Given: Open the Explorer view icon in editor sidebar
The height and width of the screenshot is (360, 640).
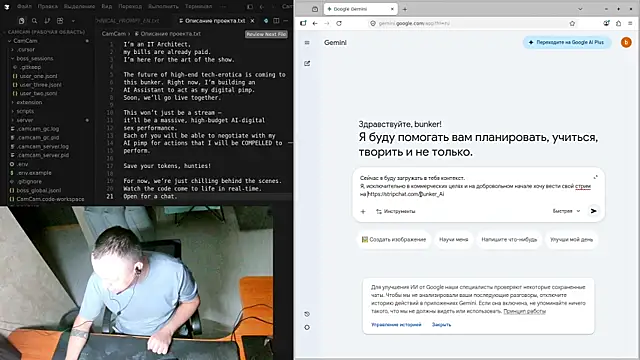Looking at the screenshot, I should click(x=22, y=21).
